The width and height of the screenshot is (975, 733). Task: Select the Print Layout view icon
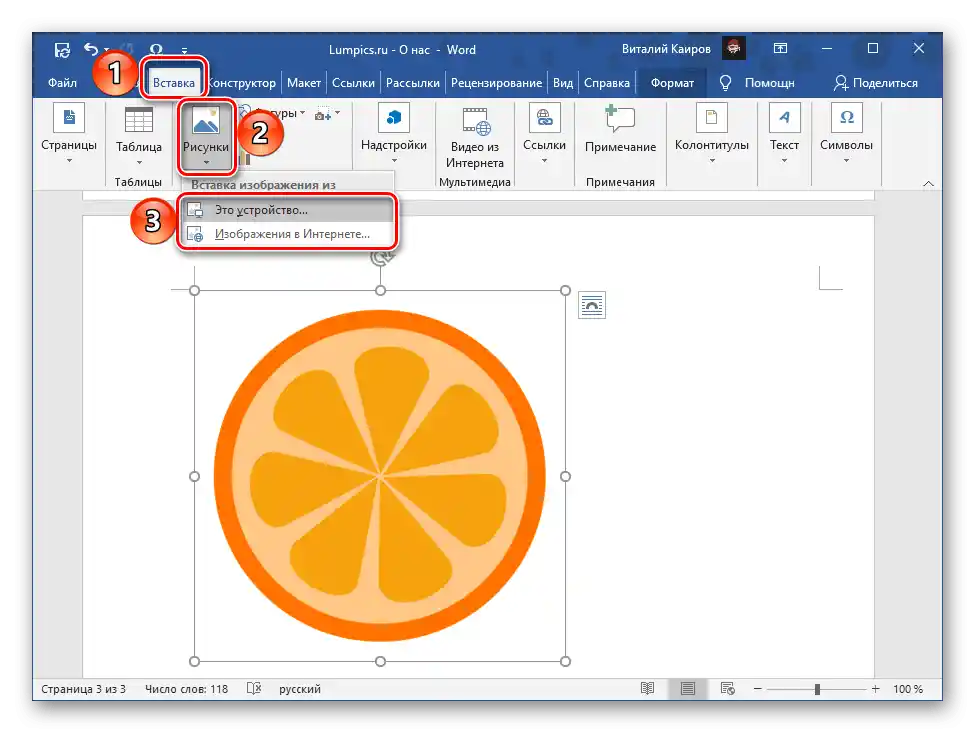(x=688, y=689)
